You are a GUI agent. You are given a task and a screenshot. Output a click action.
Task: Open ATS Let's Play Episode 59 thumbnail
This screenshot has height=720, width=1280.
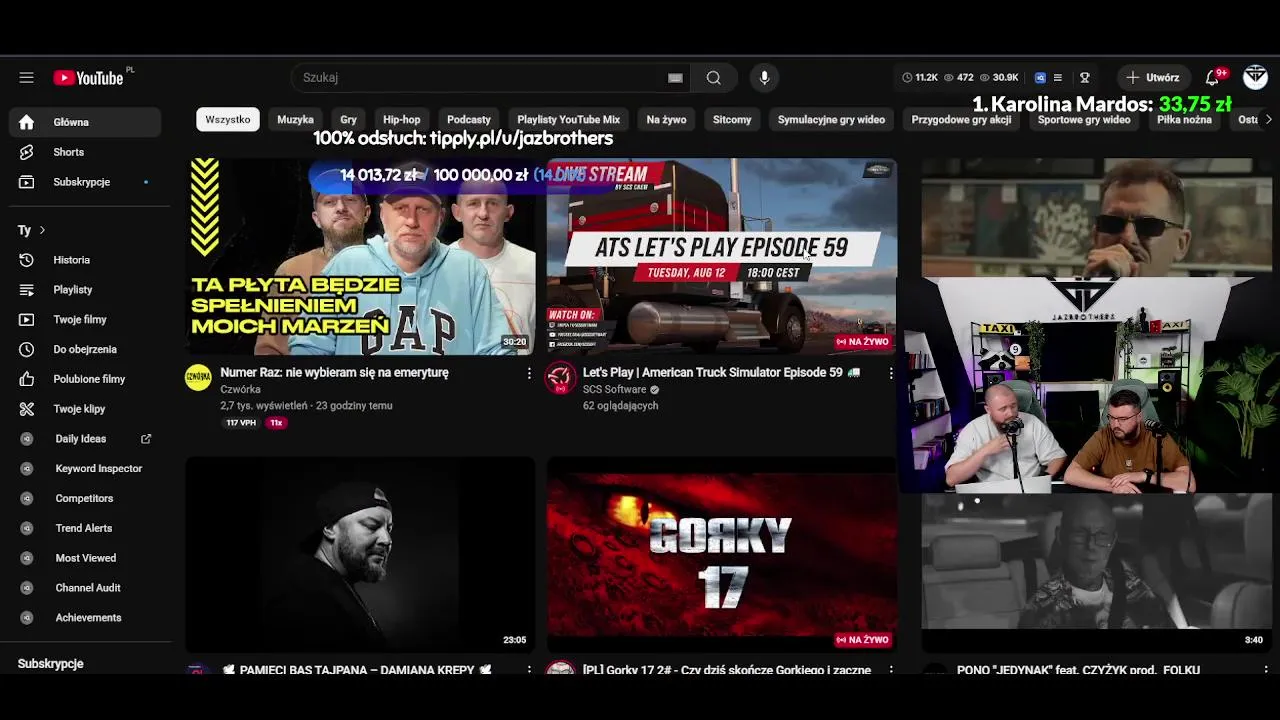click(722, 256)
